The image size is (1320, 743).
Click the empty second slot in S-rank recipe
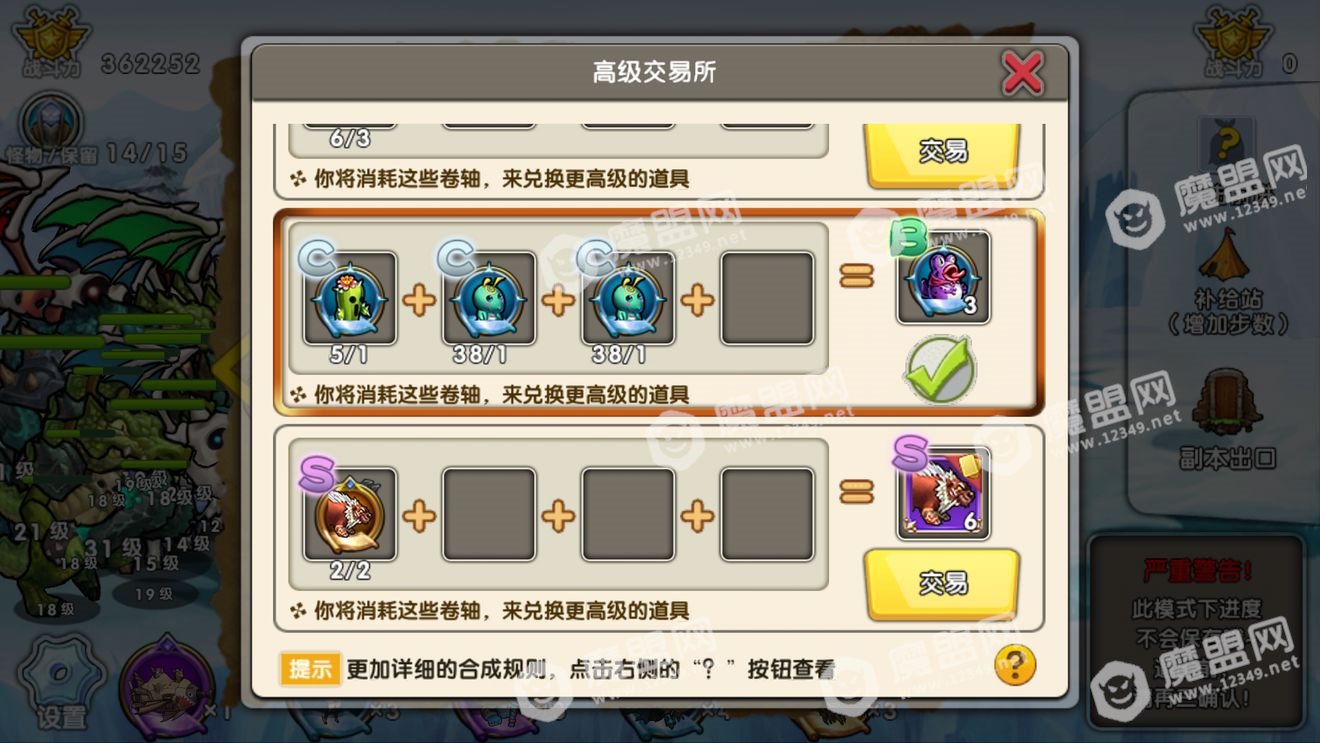click(489, 514)
